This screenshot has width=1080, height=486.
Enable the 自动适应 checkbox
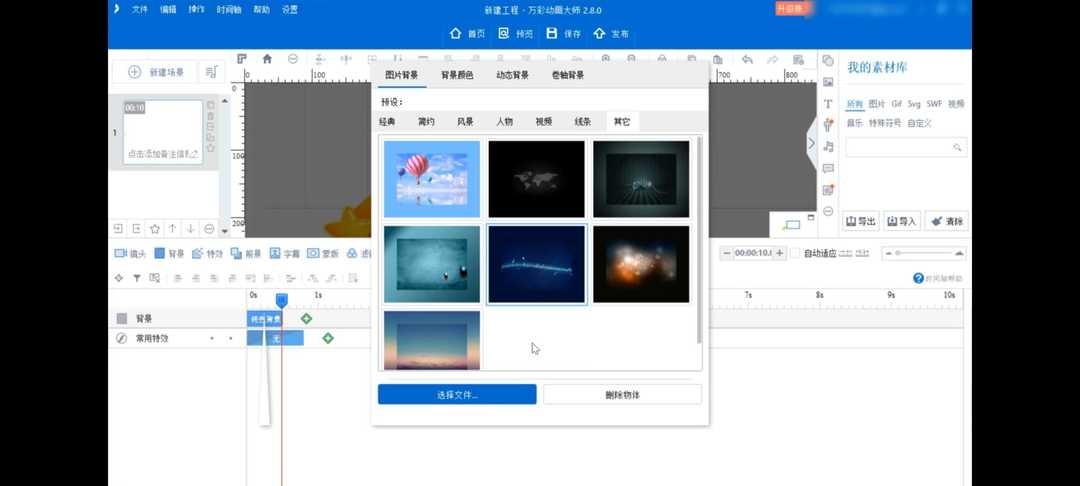click(x=795, y=253)
